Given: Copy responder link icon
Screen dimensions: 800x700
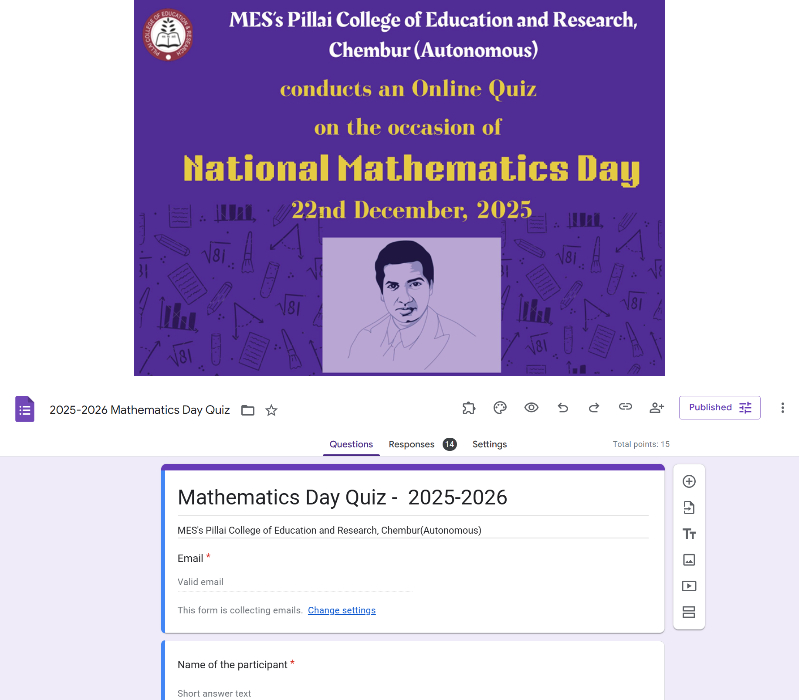Looking at the screenshot, I should pyautogui.click(x=625, y=407).
